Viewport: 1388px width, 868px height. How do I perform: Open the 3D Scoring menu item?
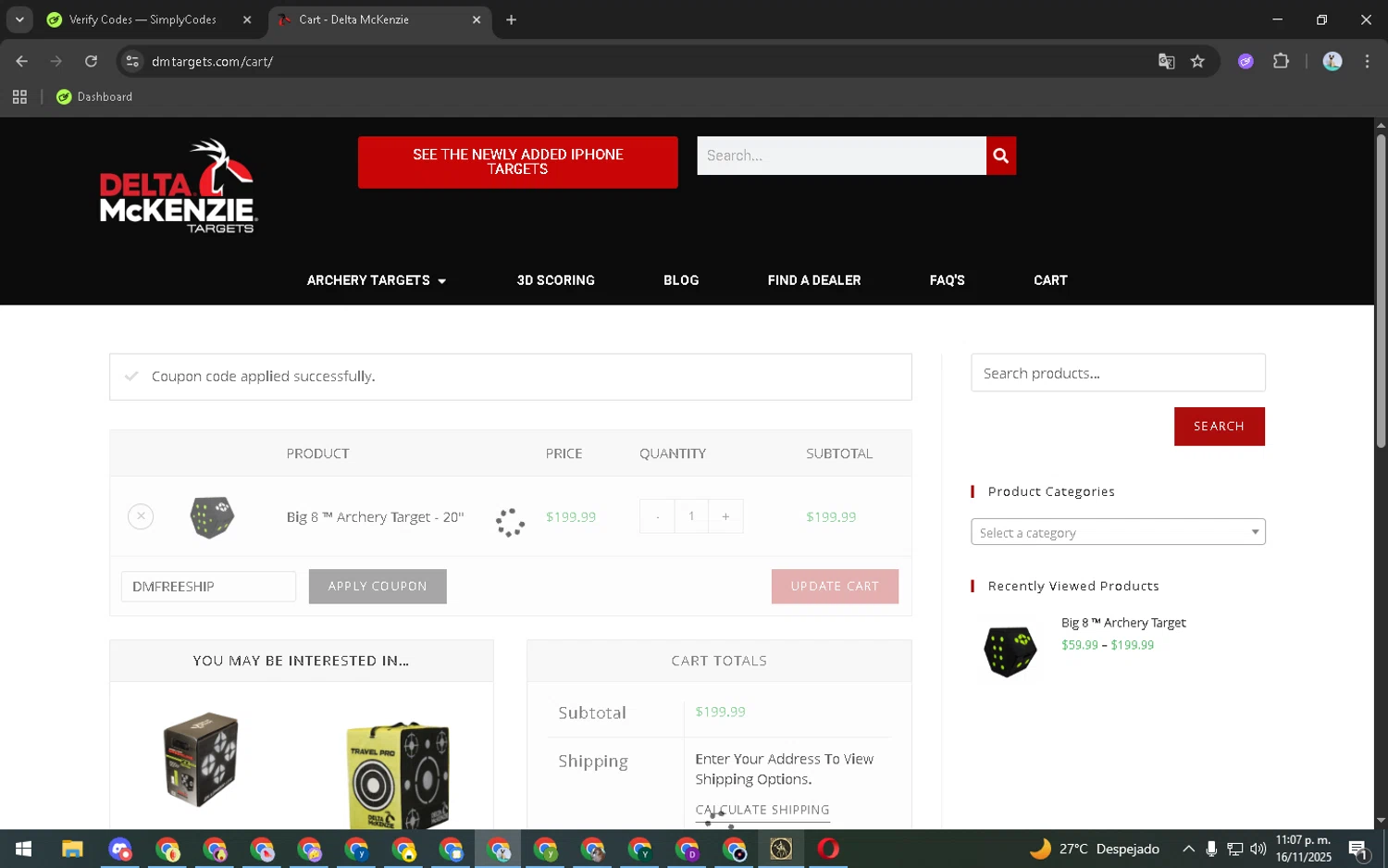[x=555, y=280]
